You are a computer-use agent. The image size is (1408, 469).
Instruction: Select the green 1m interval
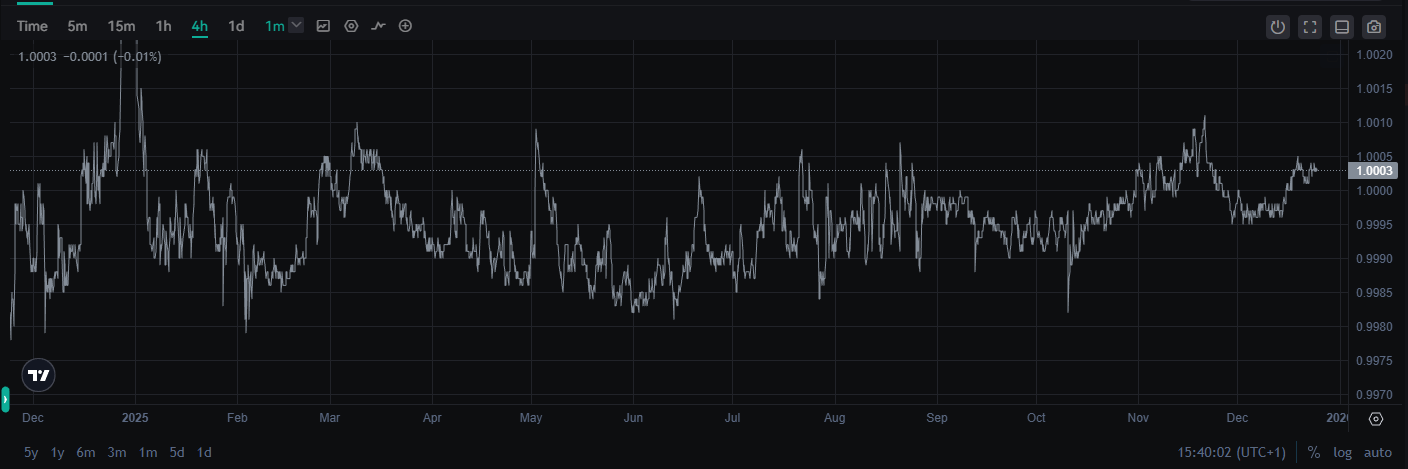[275, 26]
